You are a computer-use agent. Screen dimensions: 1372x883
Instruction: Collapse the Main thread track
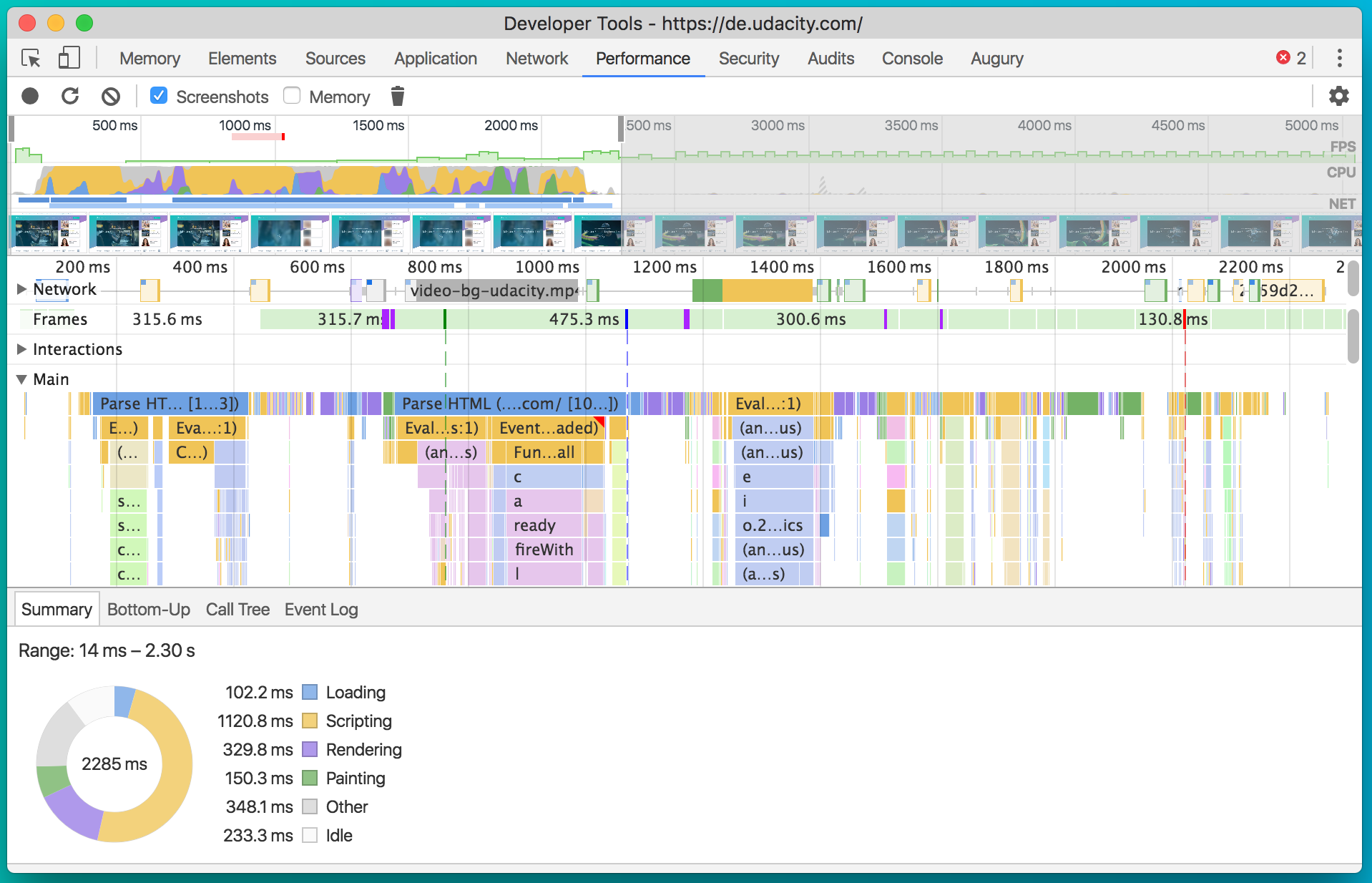21,379
